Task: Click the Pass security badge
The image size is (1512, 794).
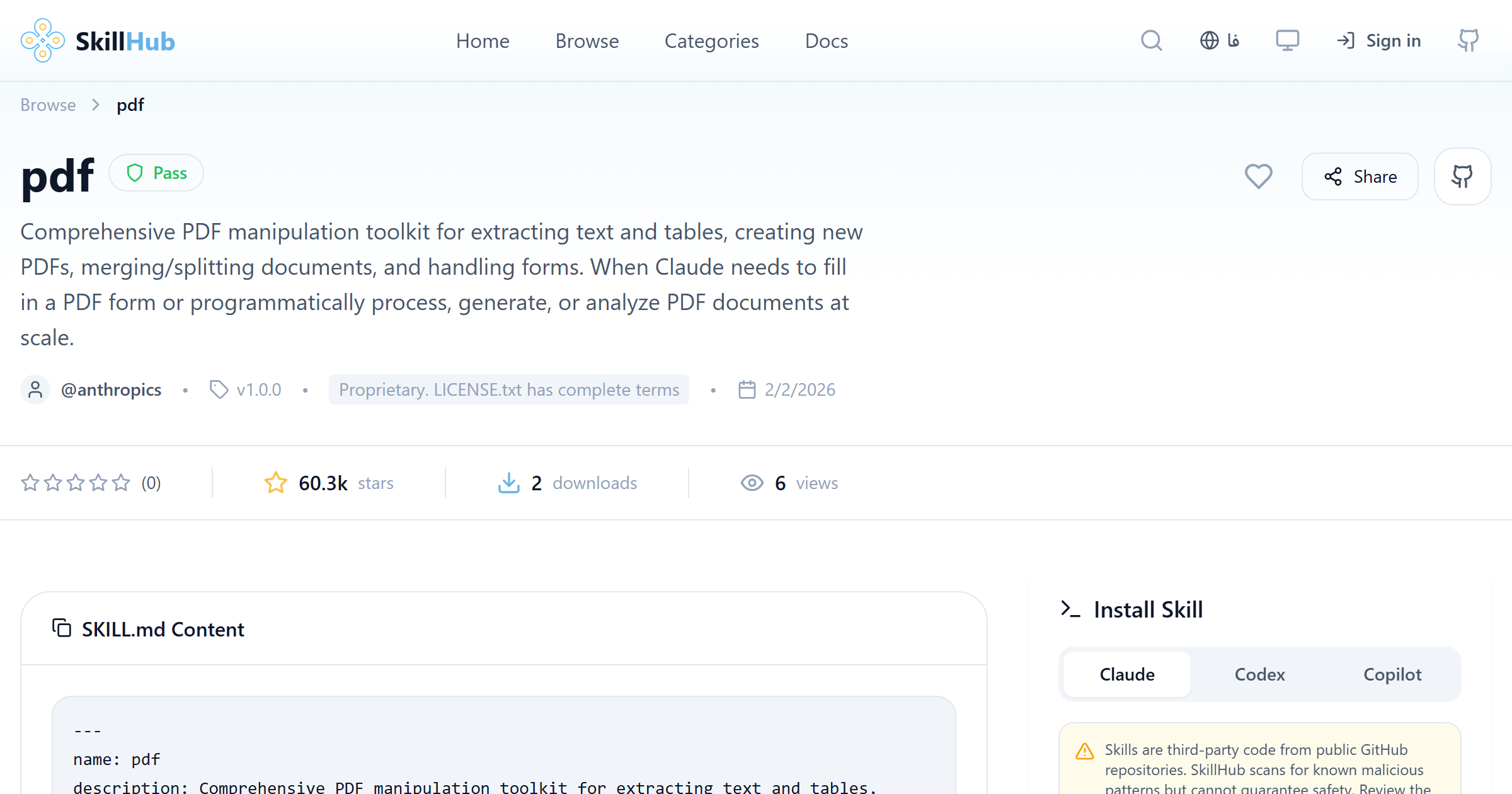Action: (x=156, y=173)
